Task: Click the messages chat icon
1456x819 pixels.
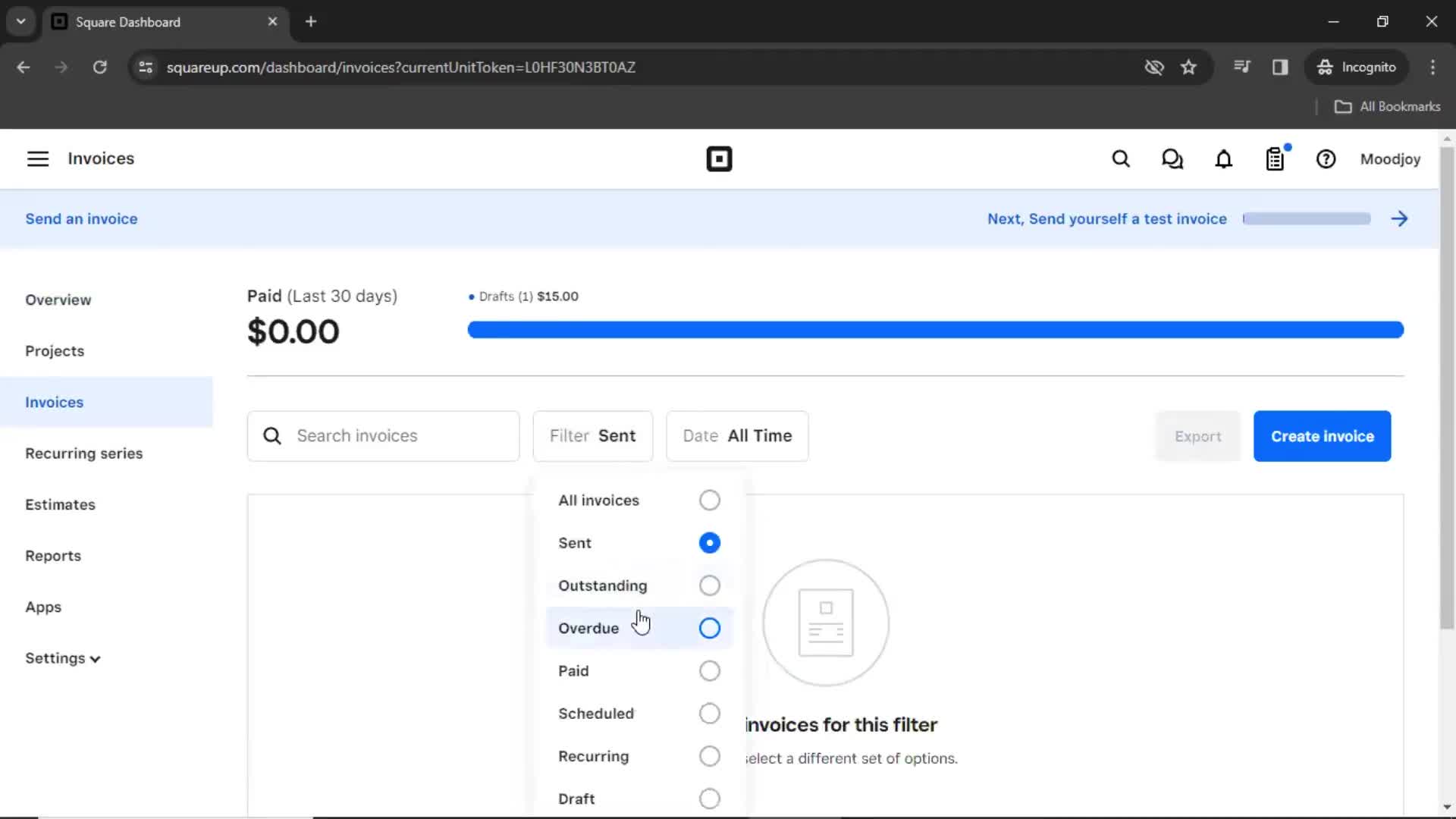Action: coord(1173,159)
